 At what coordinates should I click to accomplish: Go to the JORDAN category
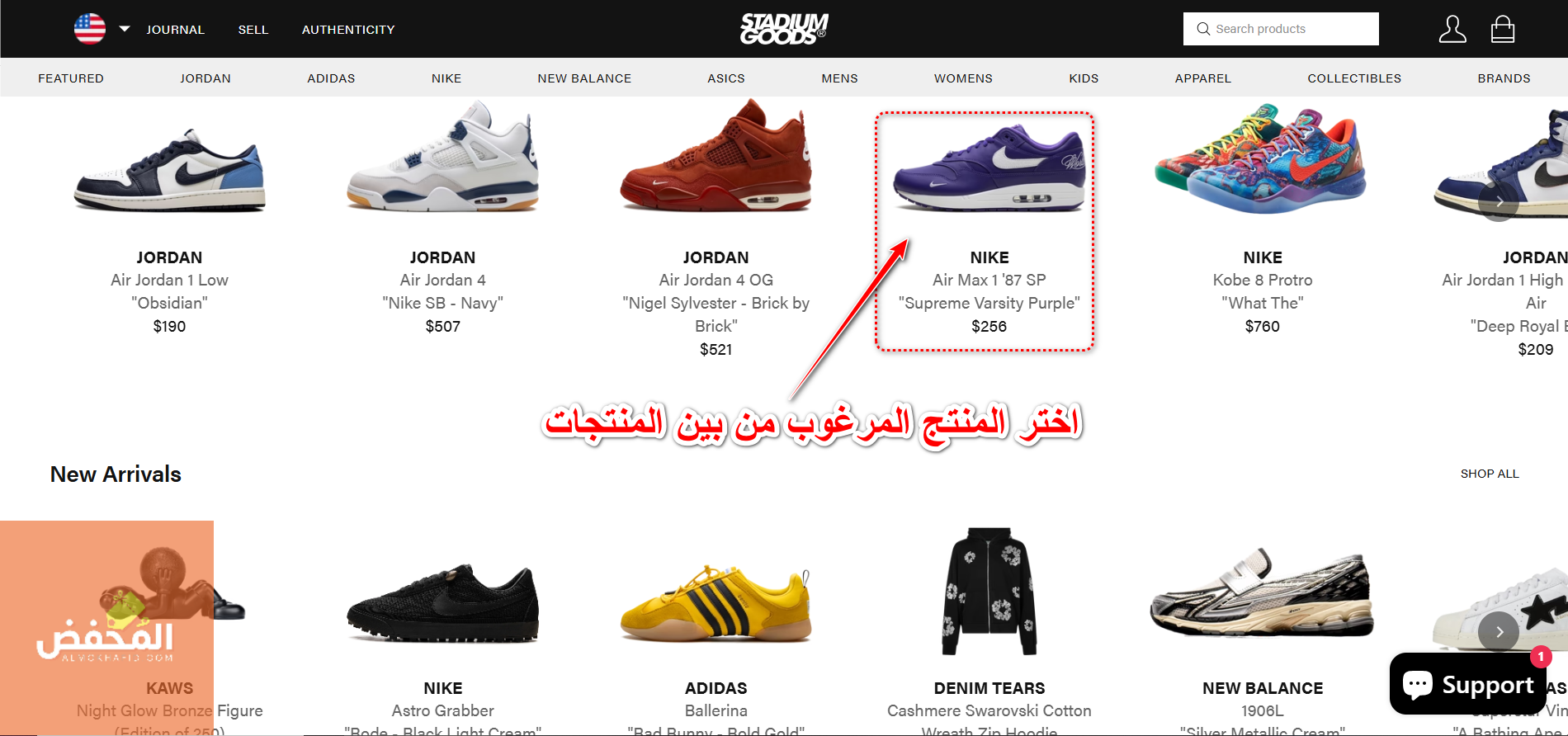pos(205,78)
